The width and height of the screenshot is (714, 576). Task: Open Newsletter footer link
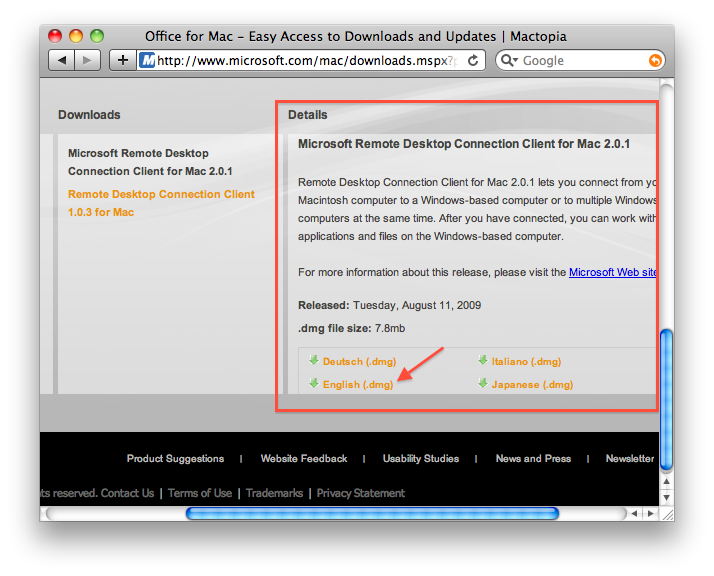[630, 459]
